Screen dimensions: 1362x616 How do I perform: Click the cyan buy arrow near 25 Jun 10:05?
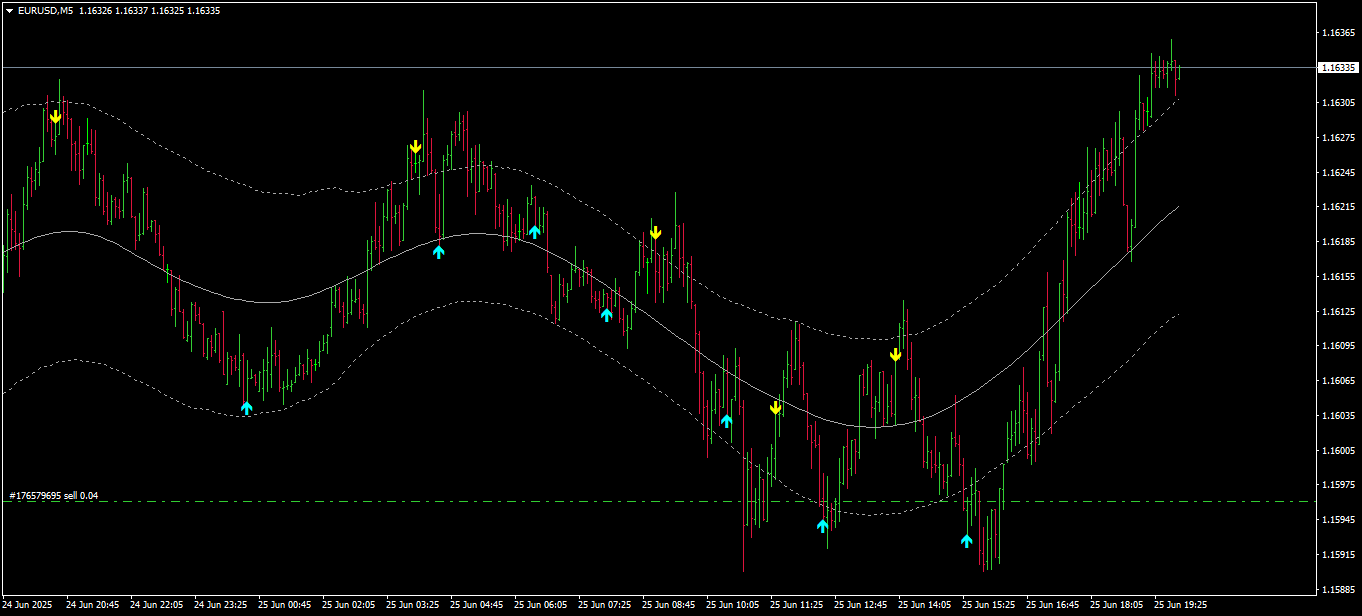(x=727, y=421)
